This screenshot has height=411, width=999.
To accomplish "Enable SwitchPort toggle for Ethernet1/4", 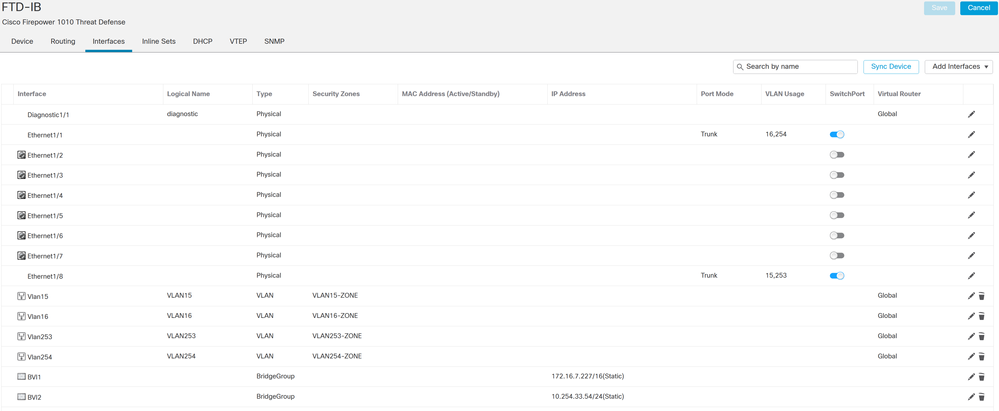I will click(837, 195).
